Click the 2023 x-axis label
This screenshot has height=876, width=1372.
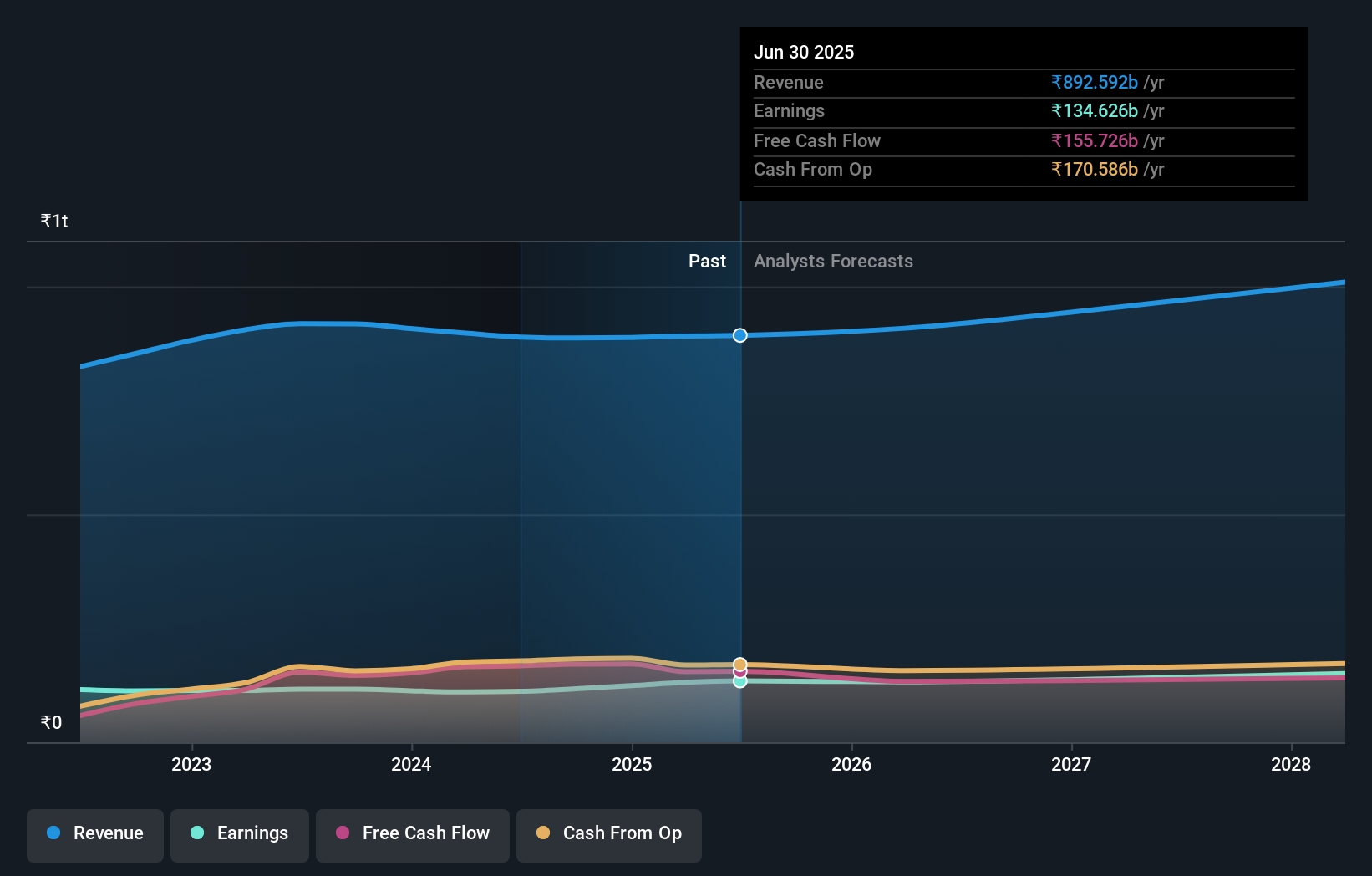click(191, 764)
